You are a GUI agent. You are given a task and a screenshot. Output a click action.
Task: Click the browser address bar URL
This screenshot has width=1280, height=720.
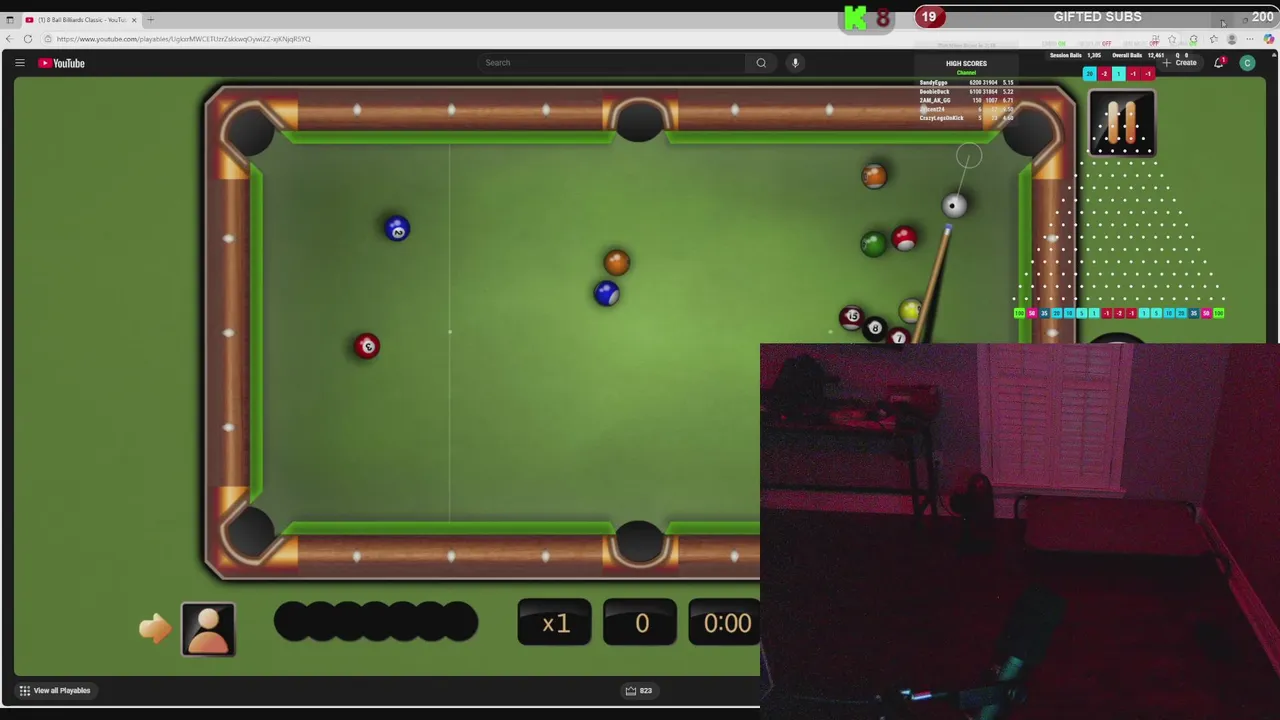coord(184,39)
